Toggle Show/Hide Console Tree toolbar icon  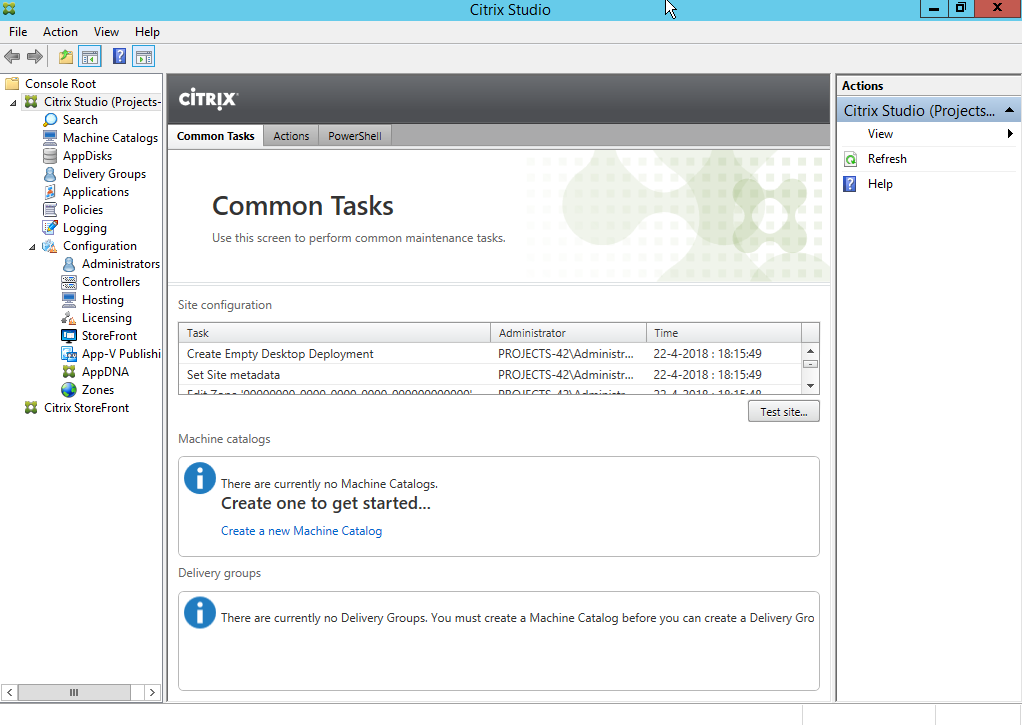pyautogui.click(x=90, y=57)
